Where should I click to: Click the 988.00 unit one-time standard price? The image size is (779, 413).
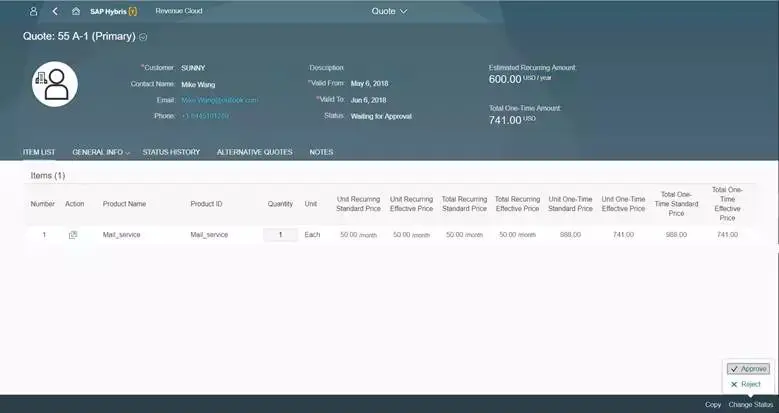(570, 235)
